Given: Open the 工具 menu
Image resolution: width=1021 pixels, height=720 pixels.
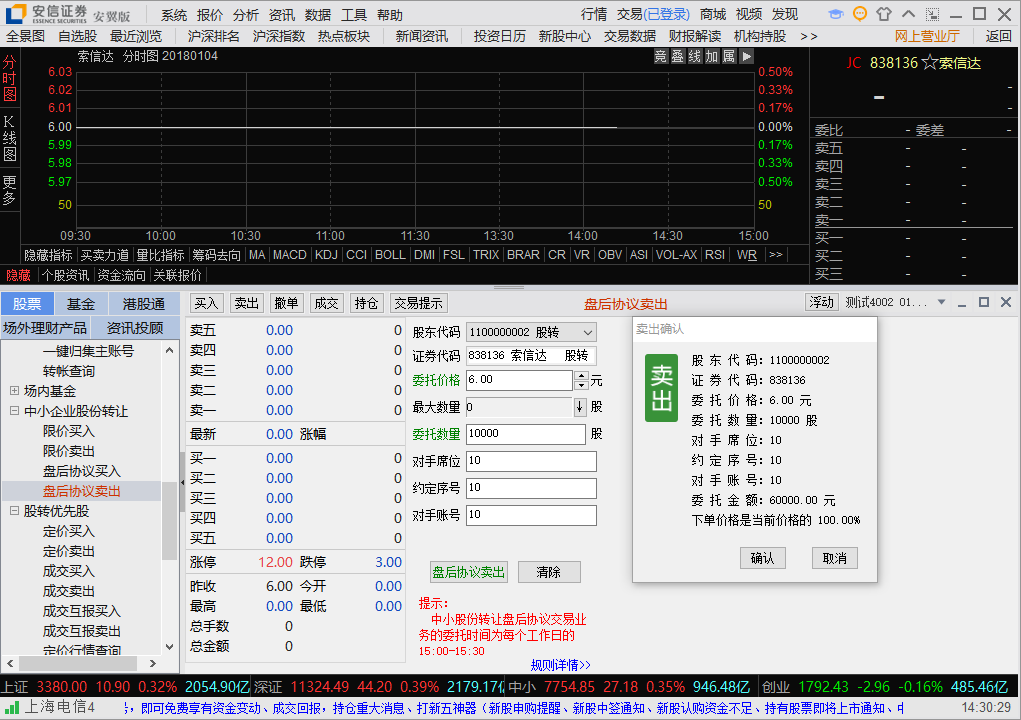Looking at the screenshot, I should point(354,15).
